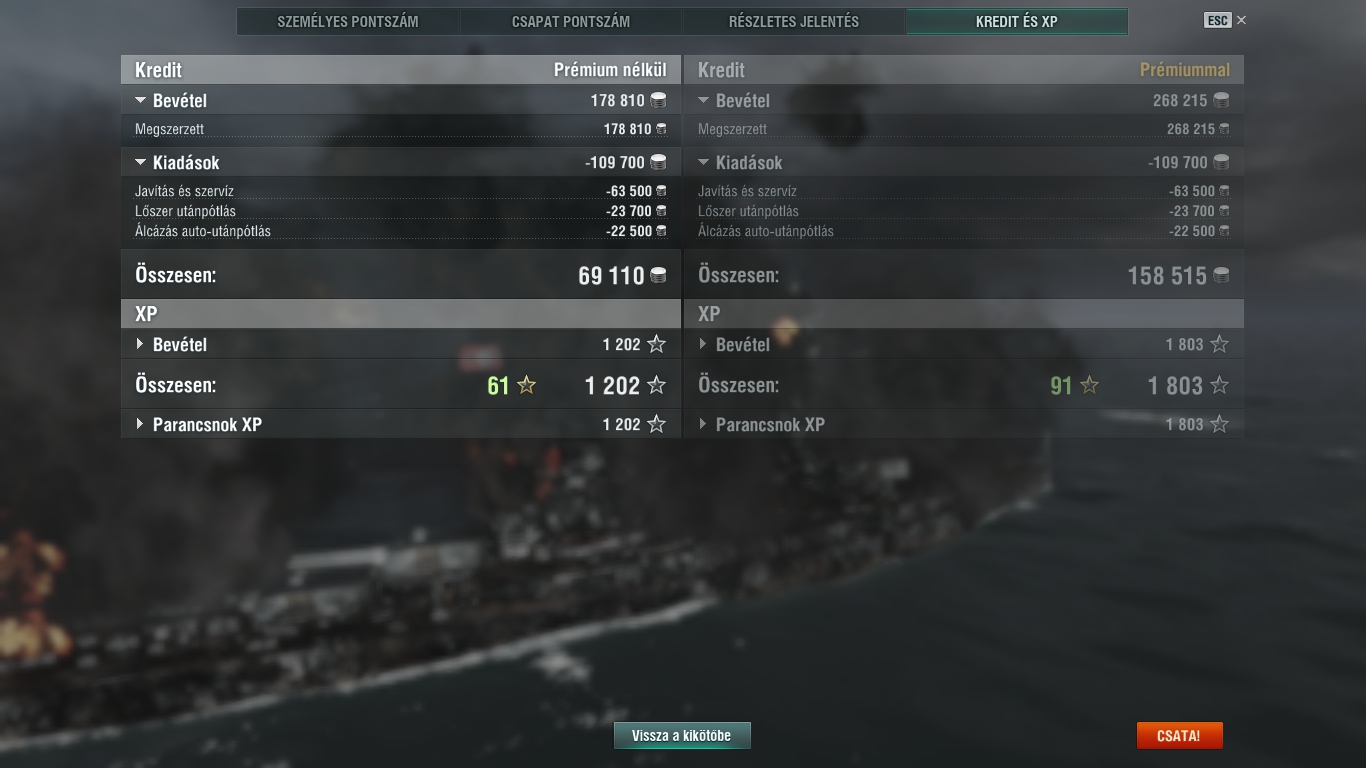Collapse the left Kiadások section
This screenshot has height=768, width=1366.
[141, 162]
